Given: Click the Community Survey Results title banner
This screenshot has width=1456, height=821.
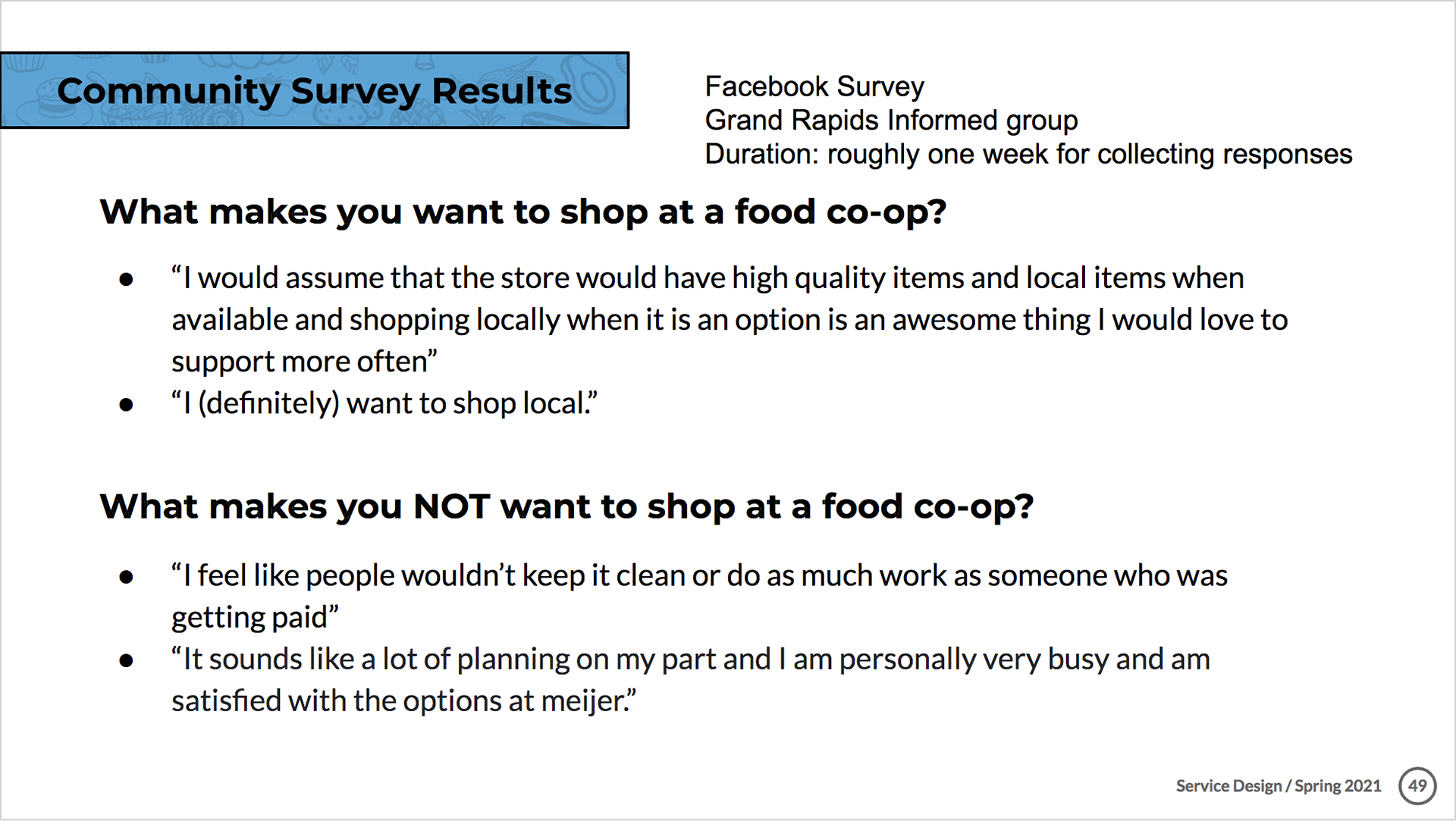Looking at the screenshot, I should 315,90.
